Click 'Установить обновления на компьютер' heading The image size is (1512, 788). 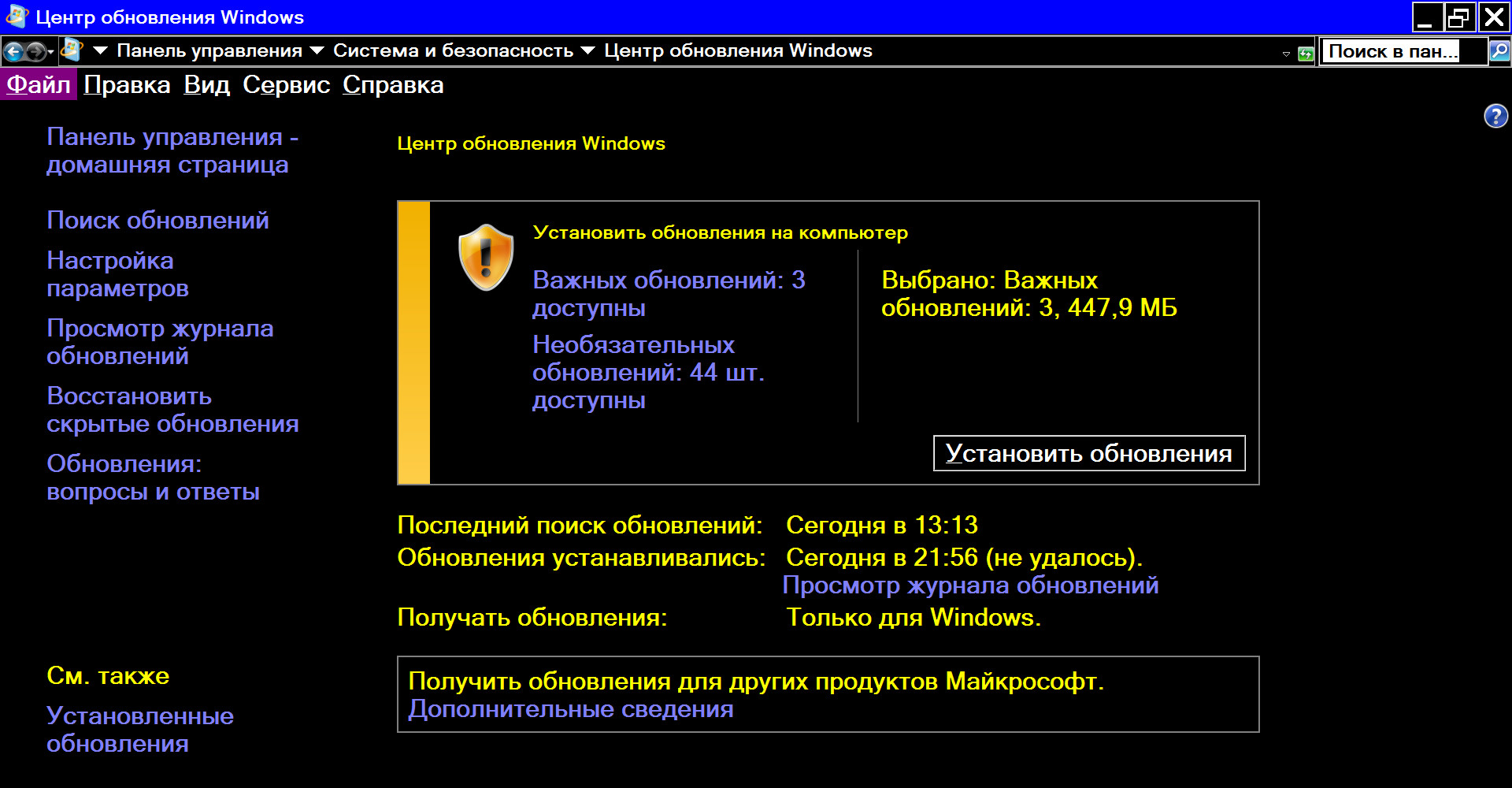pos(721,232)
